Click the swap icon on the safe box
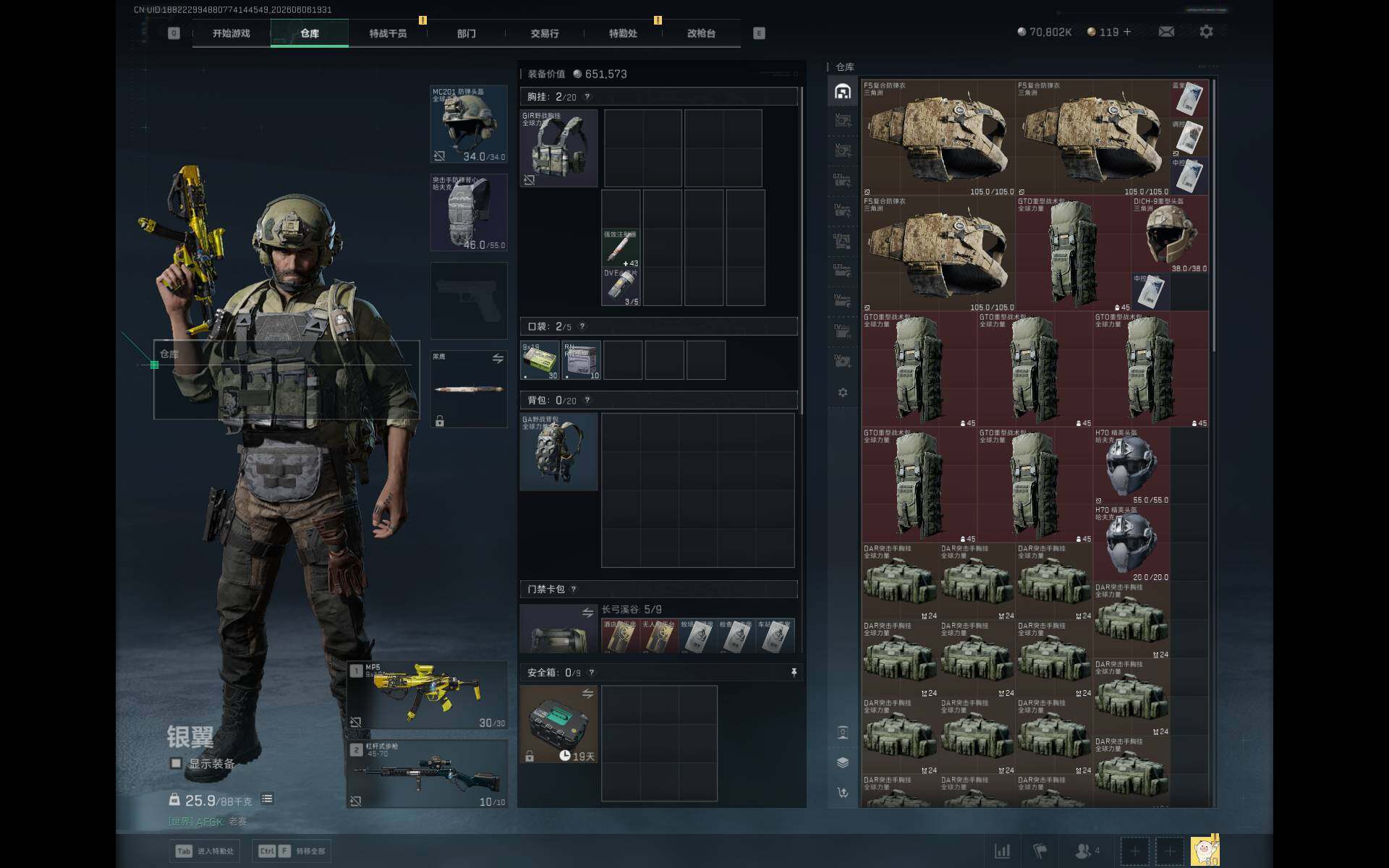The height and width of the screenshot is (868, 1389). 587,694
